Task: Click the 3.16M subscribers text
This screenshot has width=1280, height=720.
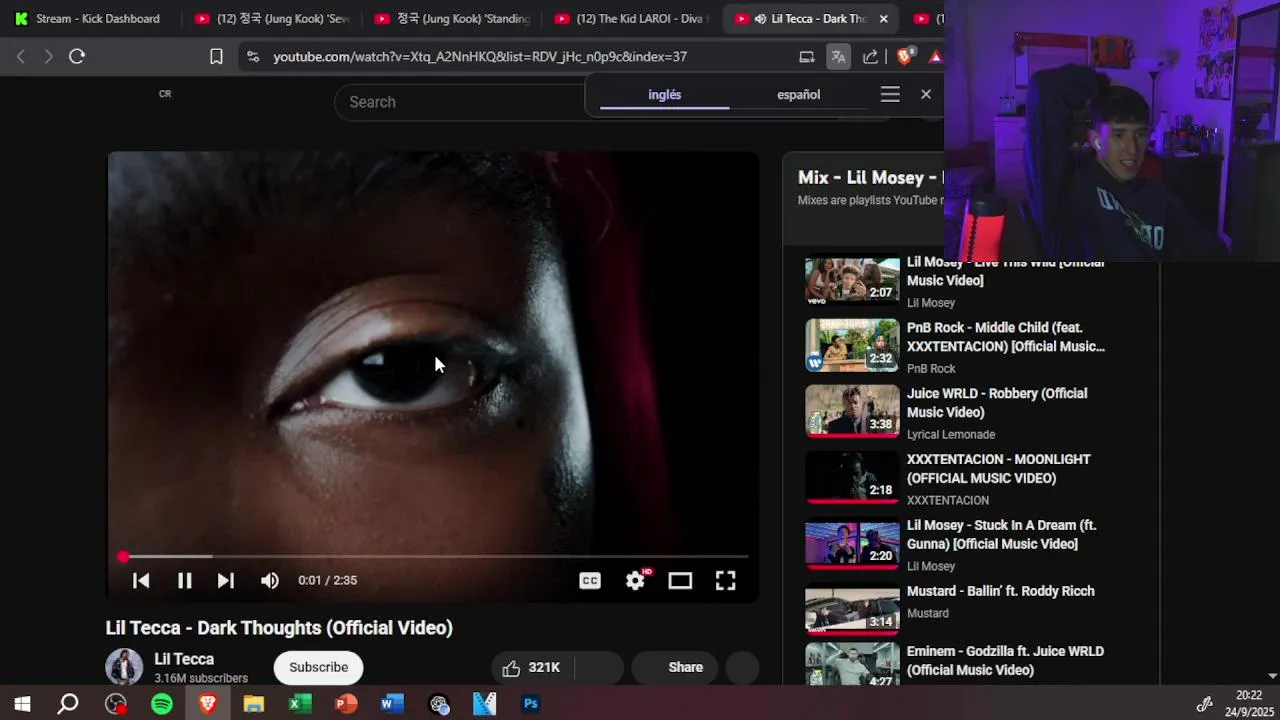Action: (x=201, y=678)
